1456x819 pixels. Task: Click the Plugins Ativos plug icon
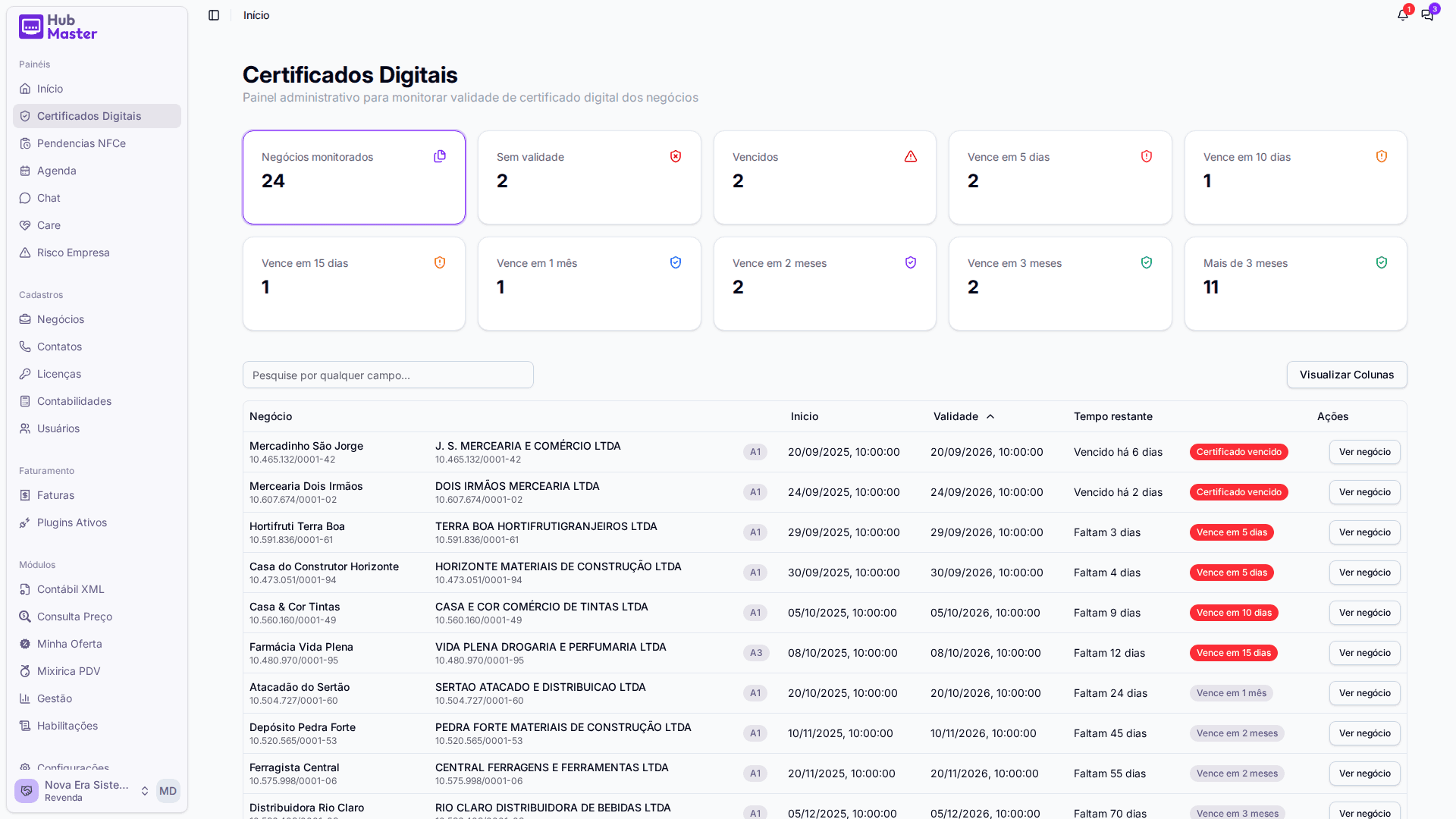coord(25,522)
